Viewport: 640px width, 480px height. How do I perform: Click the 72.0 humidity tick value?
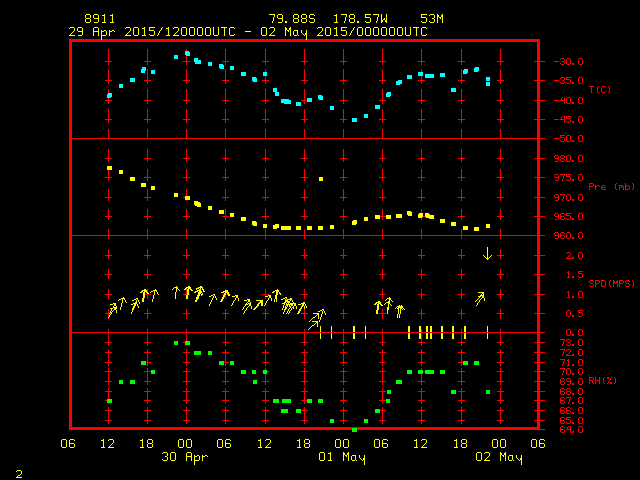tap(571, 353)
